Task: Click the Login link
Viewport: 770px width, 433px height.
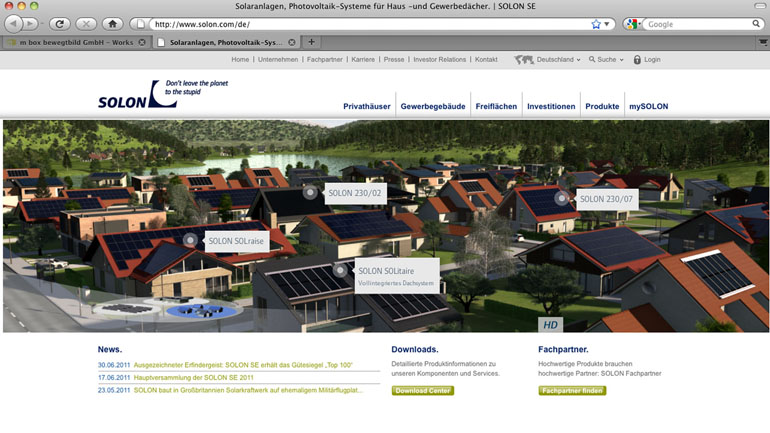Action: (x=652, y=59)
